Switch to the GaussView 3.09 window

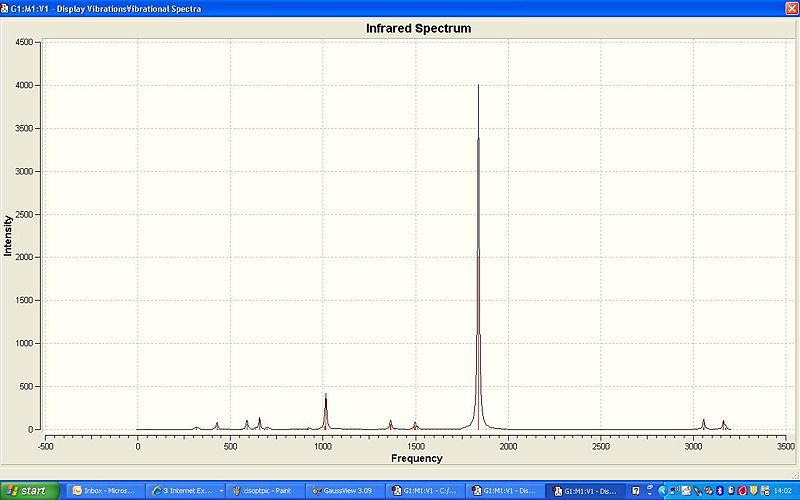pos(345,491)
